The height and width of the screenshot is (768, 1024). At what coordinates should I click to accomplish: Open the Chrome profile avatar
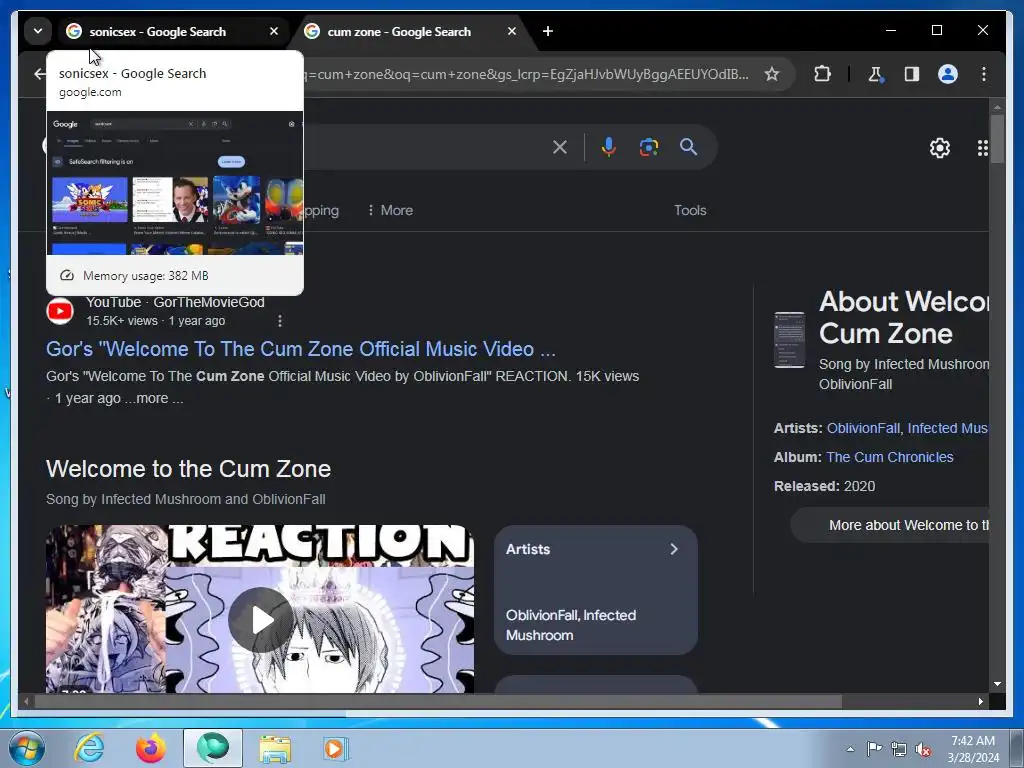pyautogui.click(x=948, y=74)
